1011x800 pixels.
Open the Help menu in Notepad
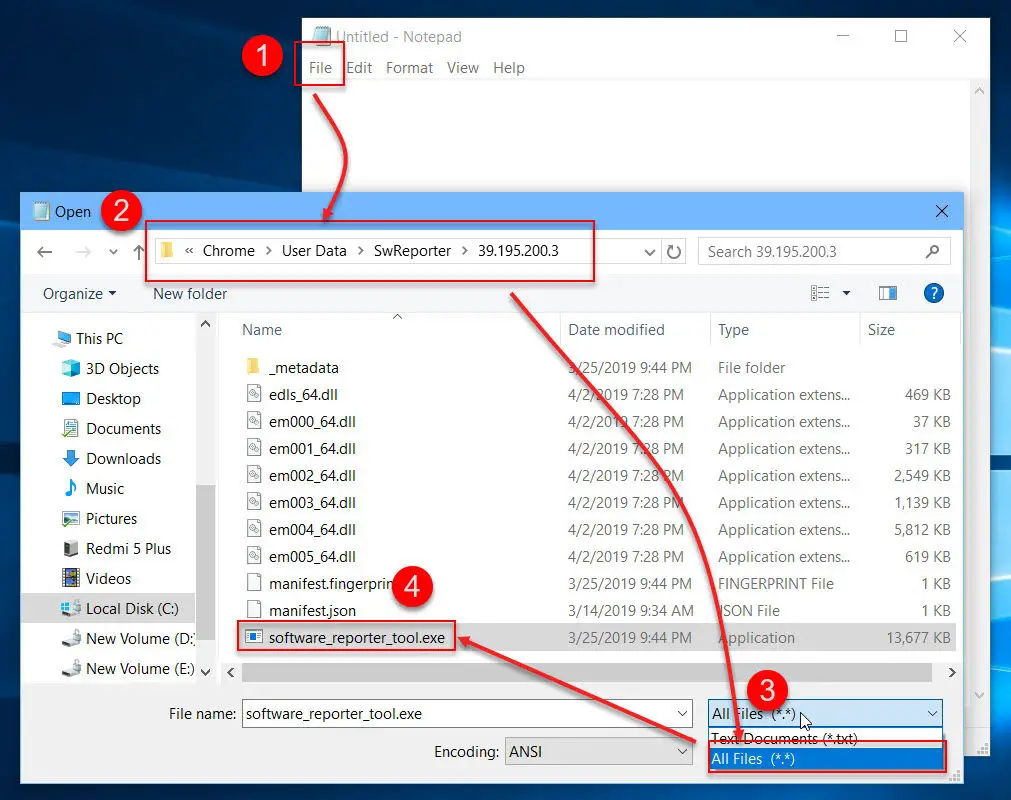point(508,68)
